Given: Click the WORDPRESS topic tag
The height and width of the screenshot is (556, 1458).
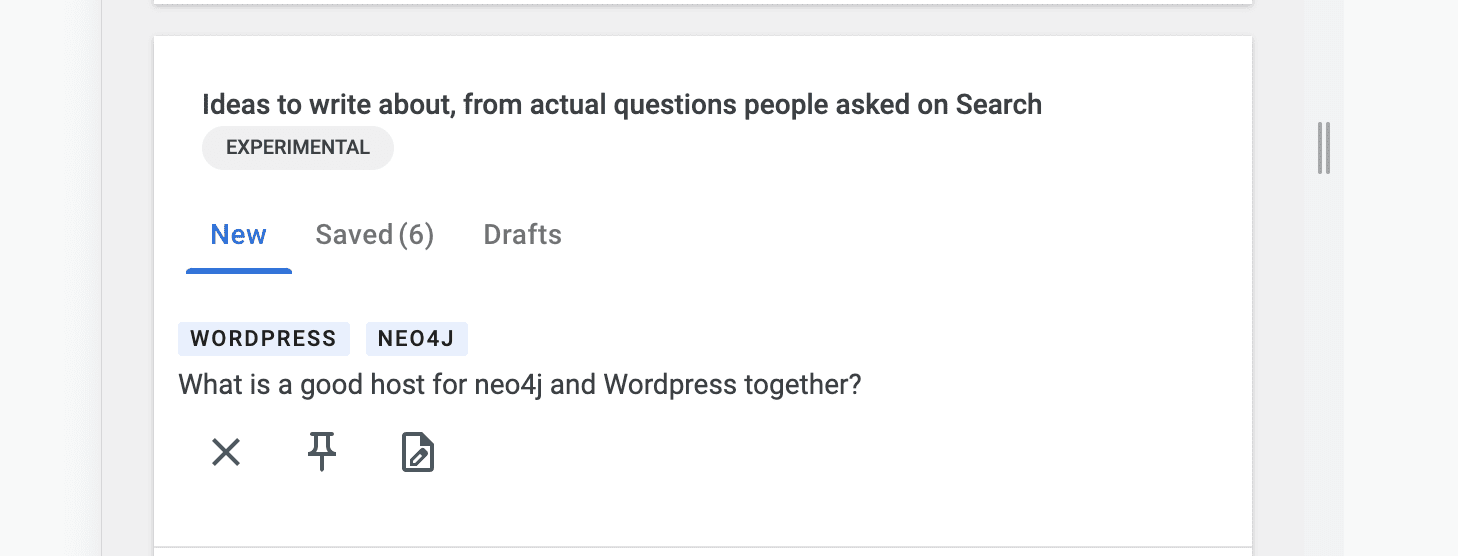Looking at the screenshot, I should click(263, 339).
